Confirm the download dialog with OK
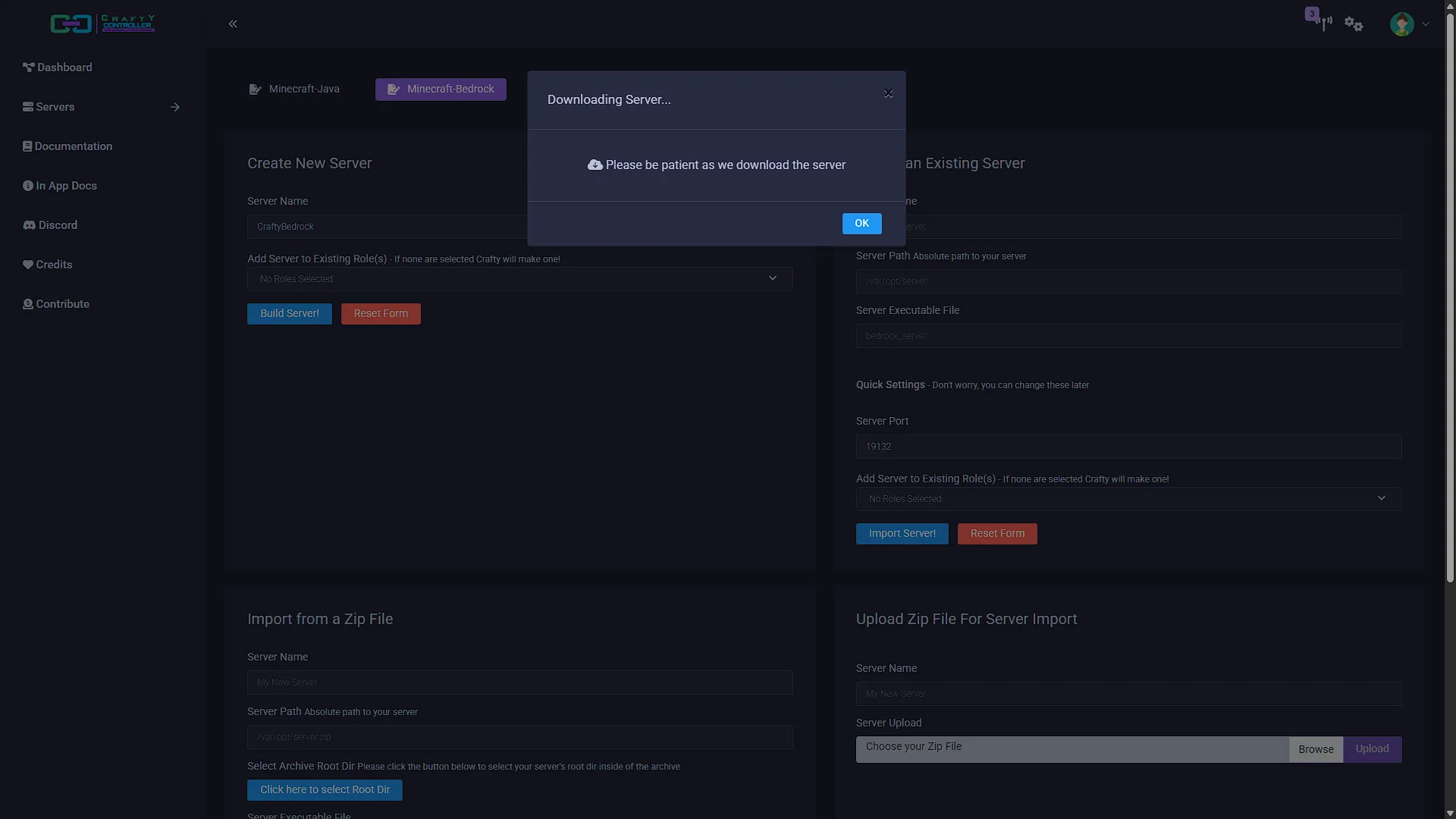 pos(861,224)
